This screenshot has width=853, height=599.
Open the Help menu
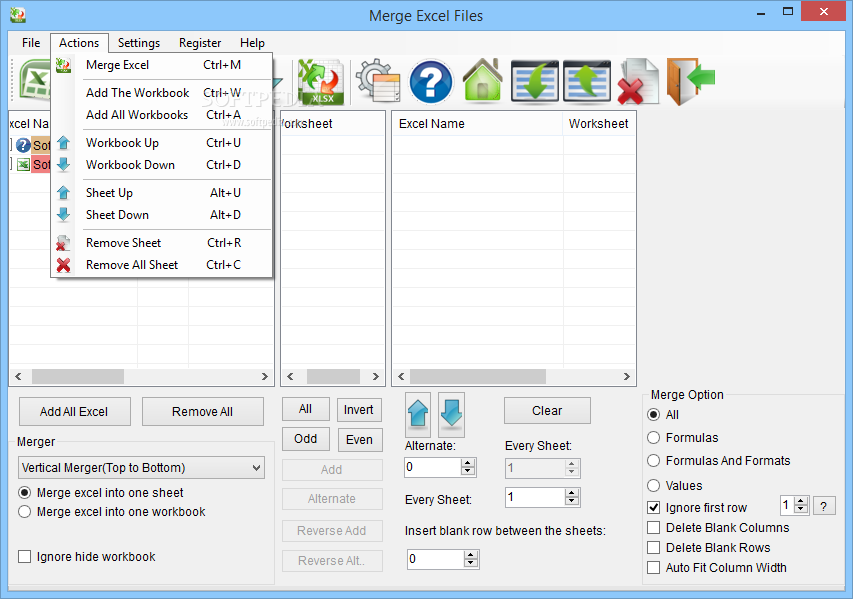(252, 43)
